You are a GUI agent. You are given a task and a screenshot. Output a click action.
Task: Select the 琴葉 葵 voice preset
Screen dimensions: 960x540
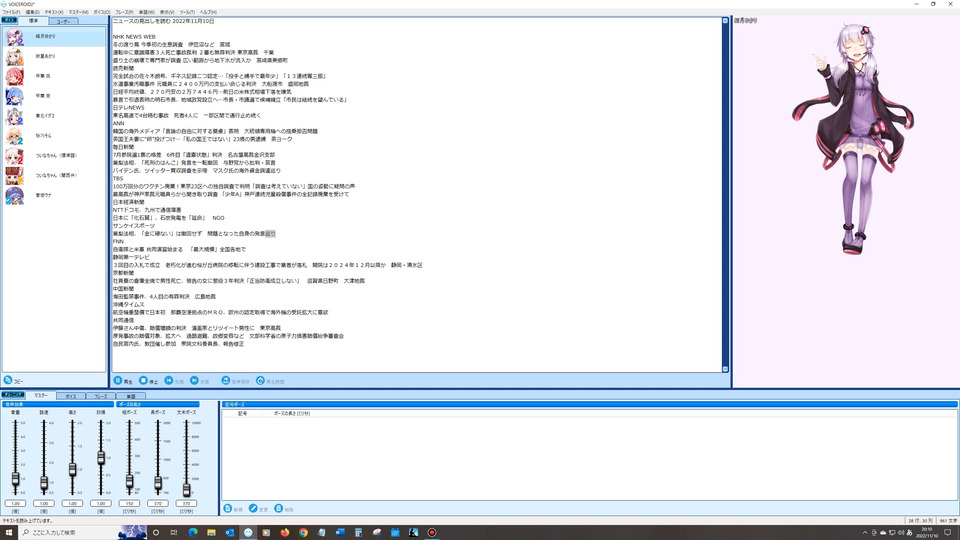click(x=54, y=96)
